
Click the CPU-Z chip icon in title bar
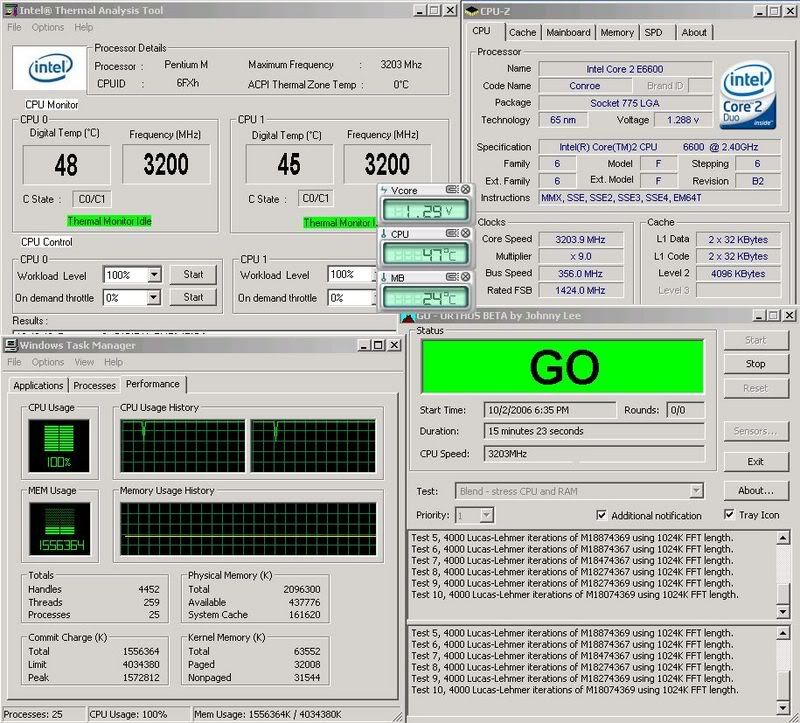point(472,11)
